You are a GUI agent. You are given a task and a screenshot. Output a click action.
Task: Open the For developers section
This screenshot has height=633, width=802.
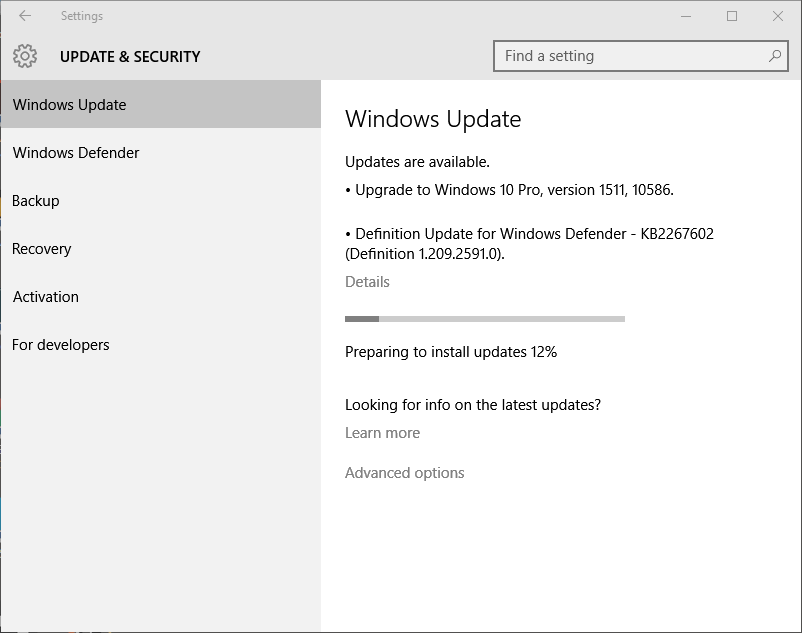point(161,345)
